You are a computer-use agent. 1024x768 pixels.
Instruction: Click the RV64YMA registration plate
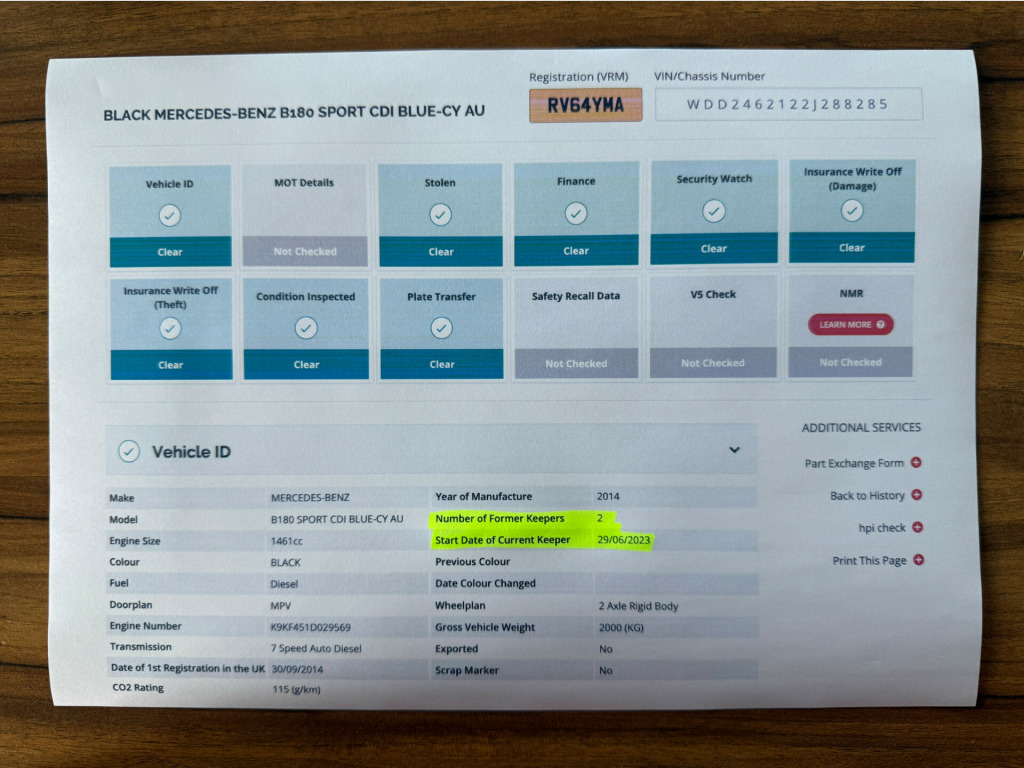pyautogui.click(x=586, y=105)
